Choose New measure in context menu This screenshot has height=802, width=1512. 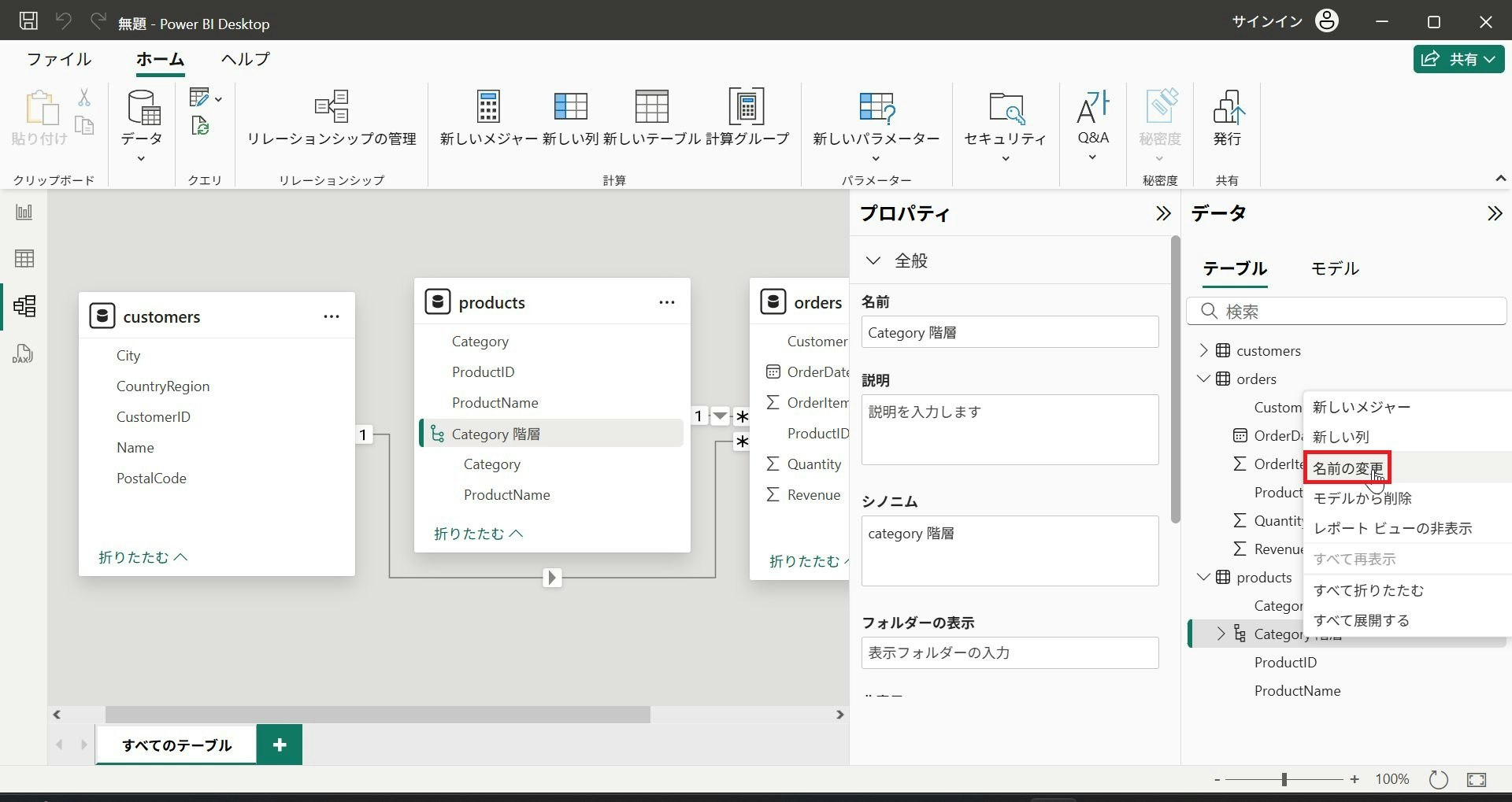(1362, 407)
